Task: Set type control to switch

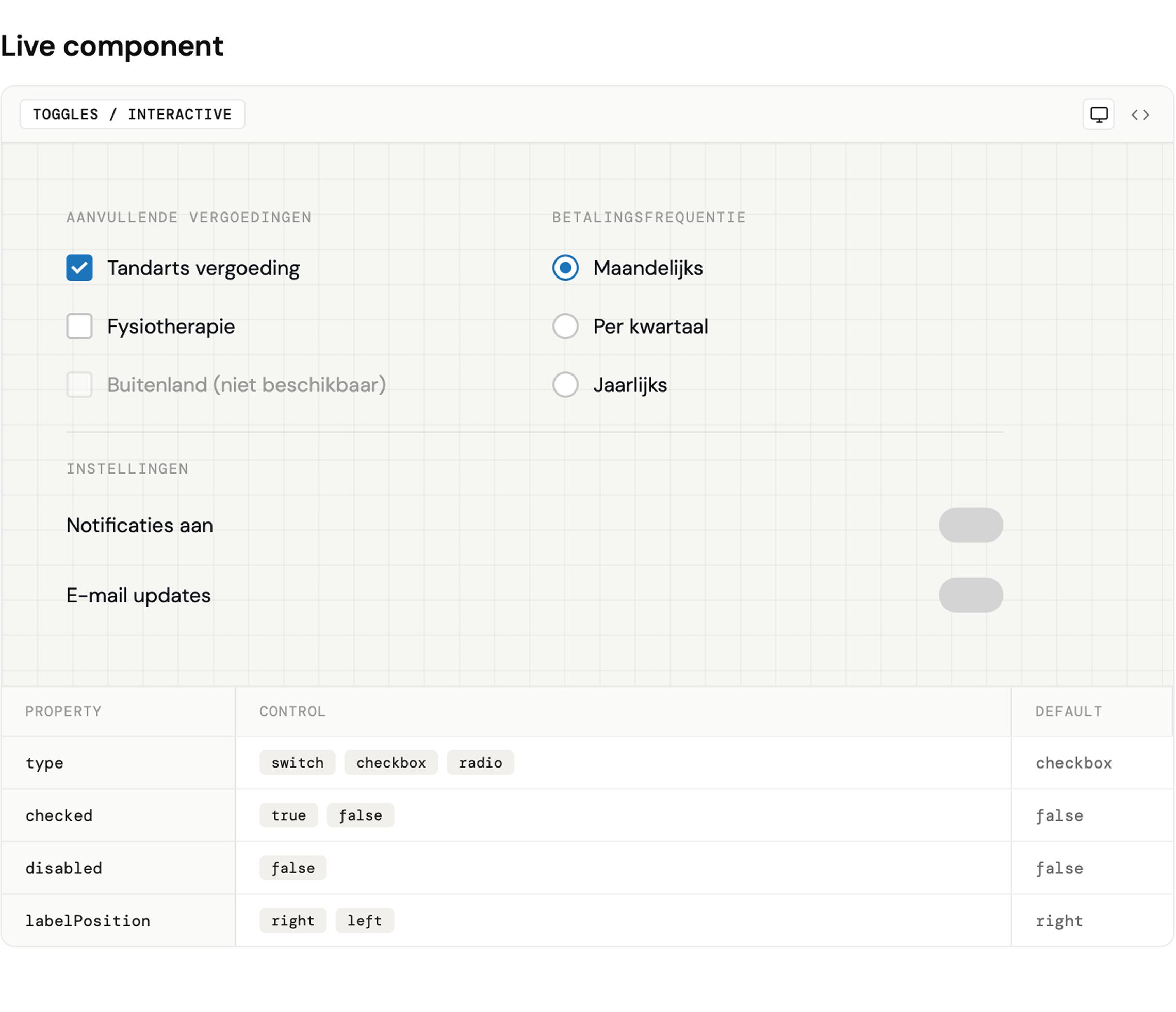Action: [x=297, y=763]
